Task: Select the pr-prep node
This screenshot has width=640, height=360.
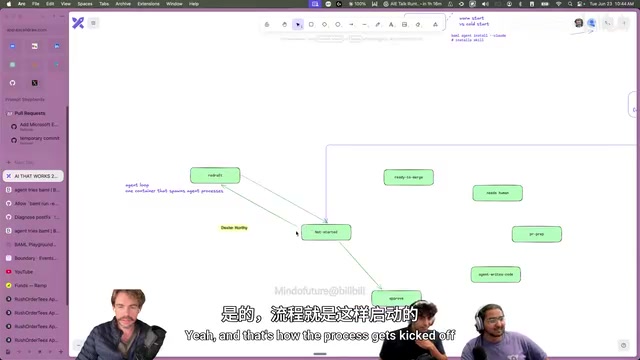Action: [537, 234]
